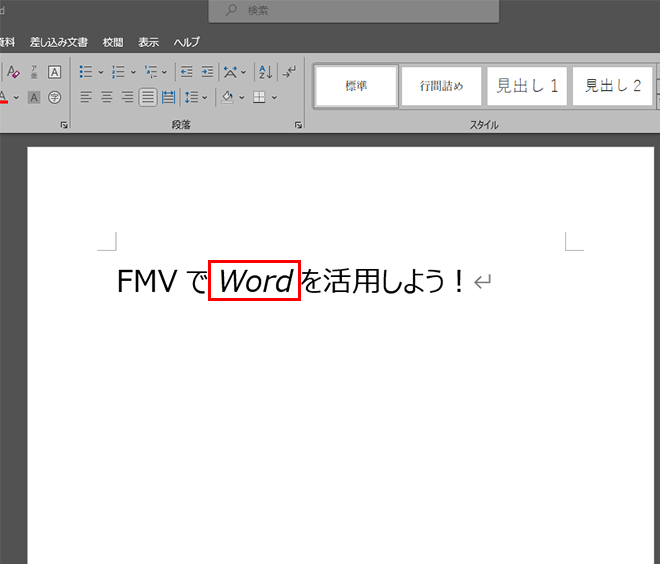This screenshot has height=564, width=660.
Task: Apply a character border (boxed A)
Action: [54, 72]
